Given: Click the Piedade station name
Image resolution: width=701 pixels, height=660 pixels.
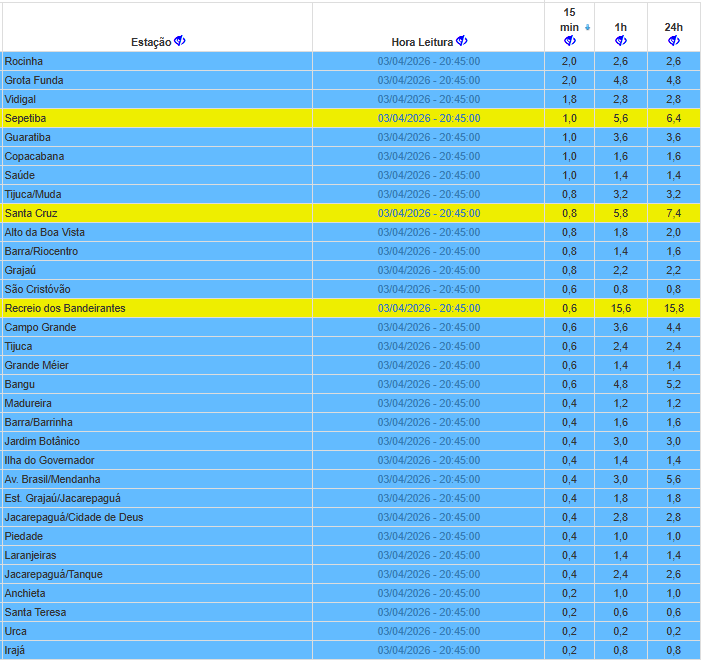Looking at the screenshot, I should (x=24, y=536).
